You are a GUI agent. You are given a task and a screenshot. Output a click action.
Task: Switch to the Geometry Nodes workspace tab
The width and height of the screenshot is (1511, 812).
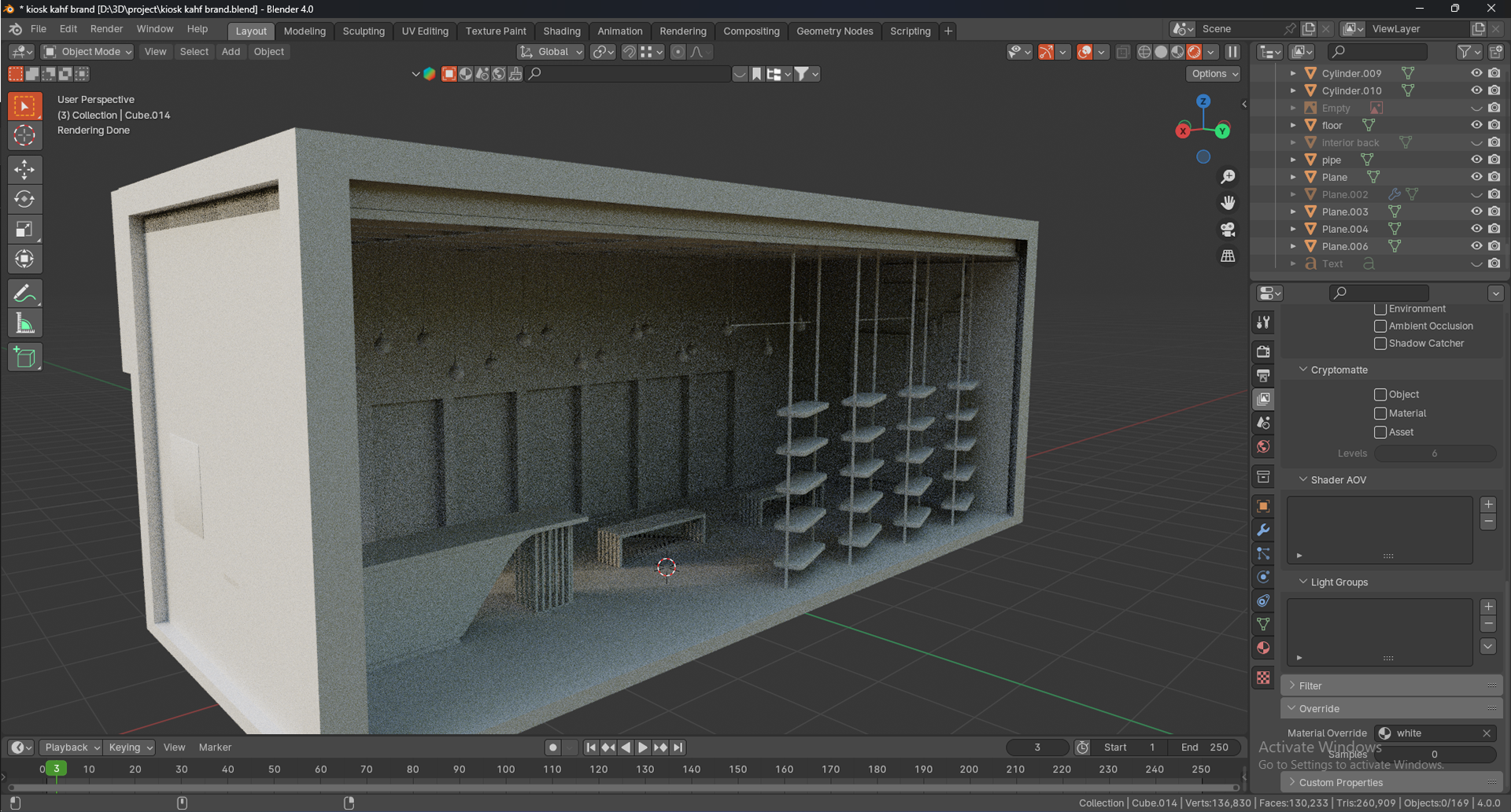(x=835, y=31)
